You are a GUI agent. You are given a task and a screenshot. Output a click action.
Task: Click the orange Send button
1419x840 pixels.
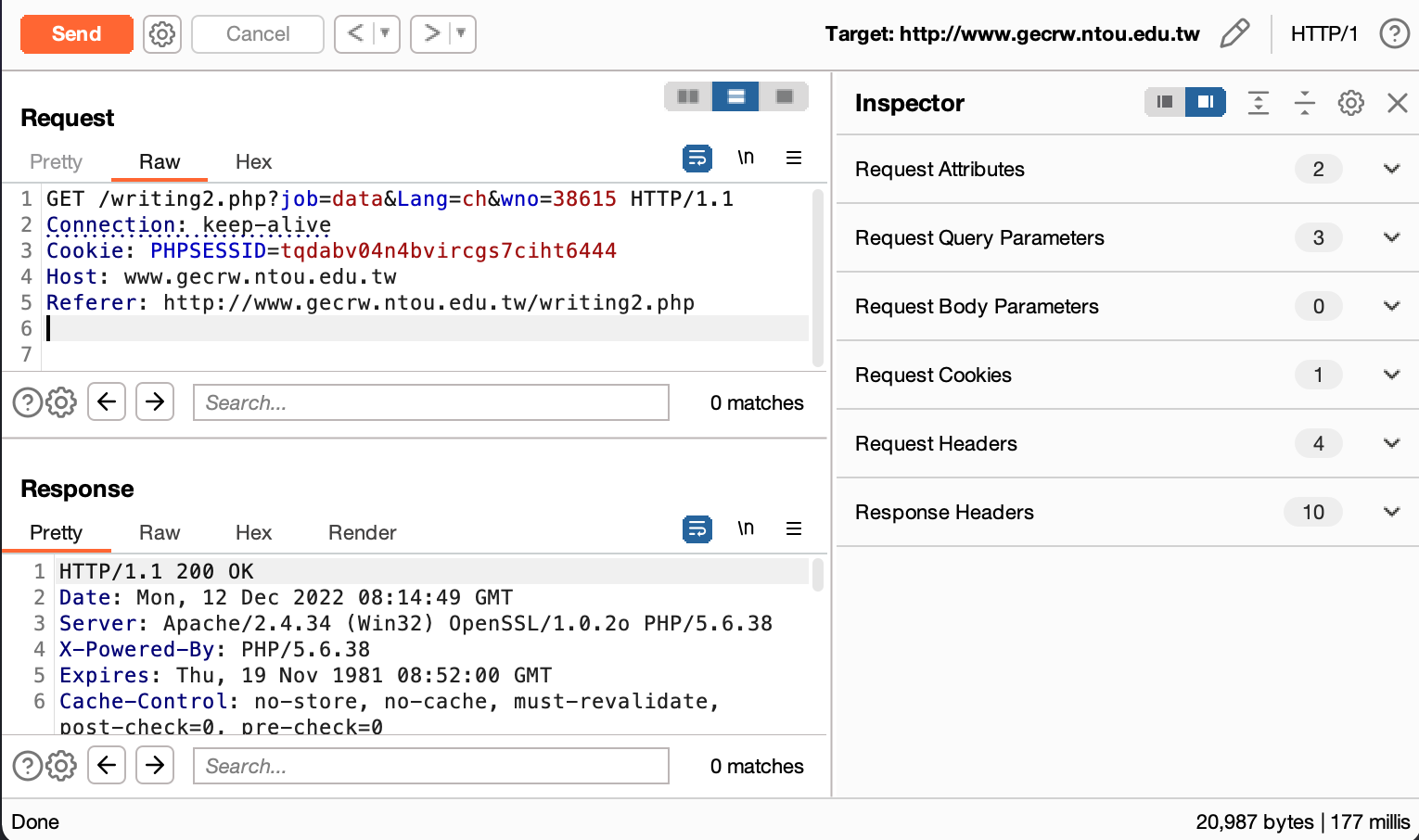pyautogui.click(x=77, y=34)
